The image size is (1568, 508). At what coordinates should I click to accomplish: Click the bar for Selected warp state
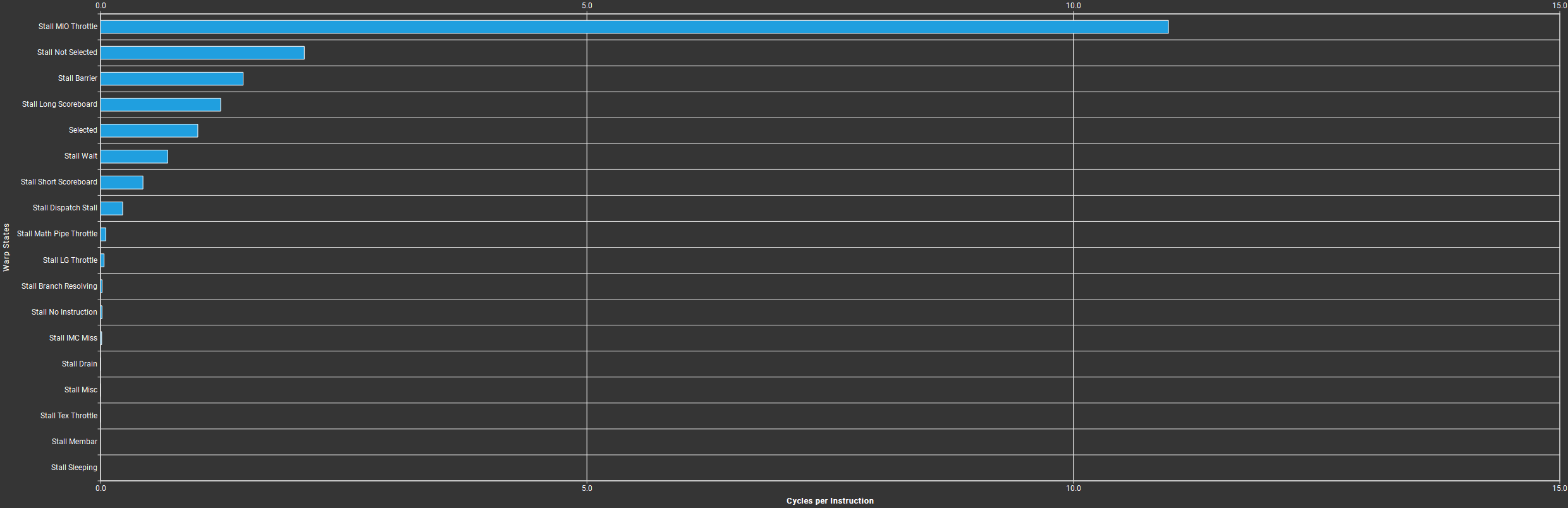tap(149, 130)
